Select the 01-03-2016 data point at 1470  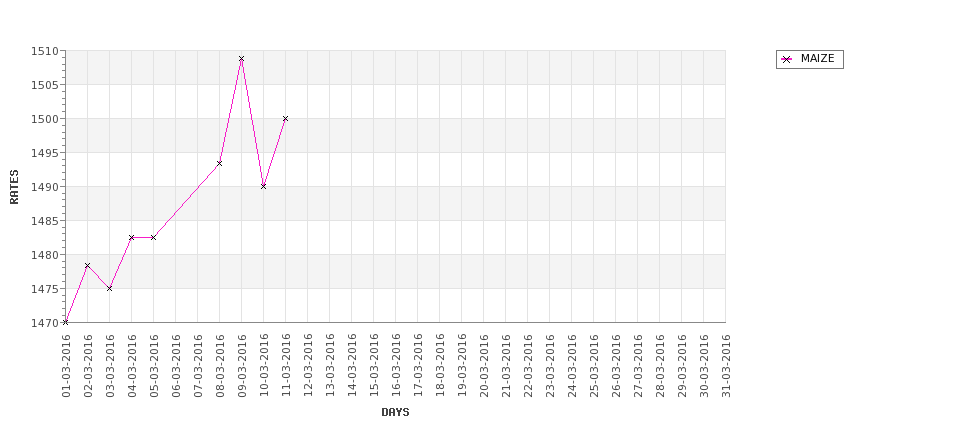65,322
